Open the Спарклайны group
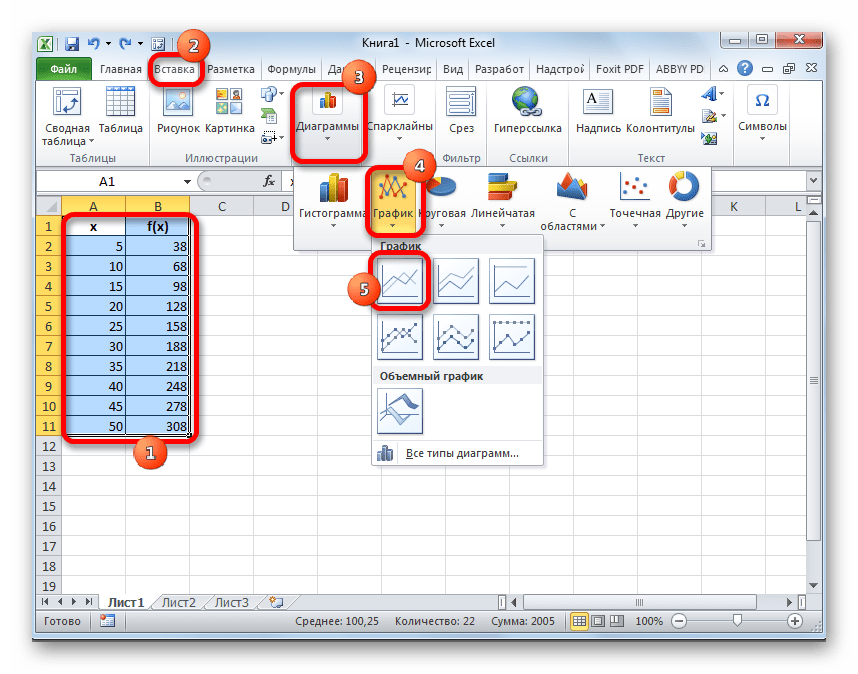 coord(399,114)
